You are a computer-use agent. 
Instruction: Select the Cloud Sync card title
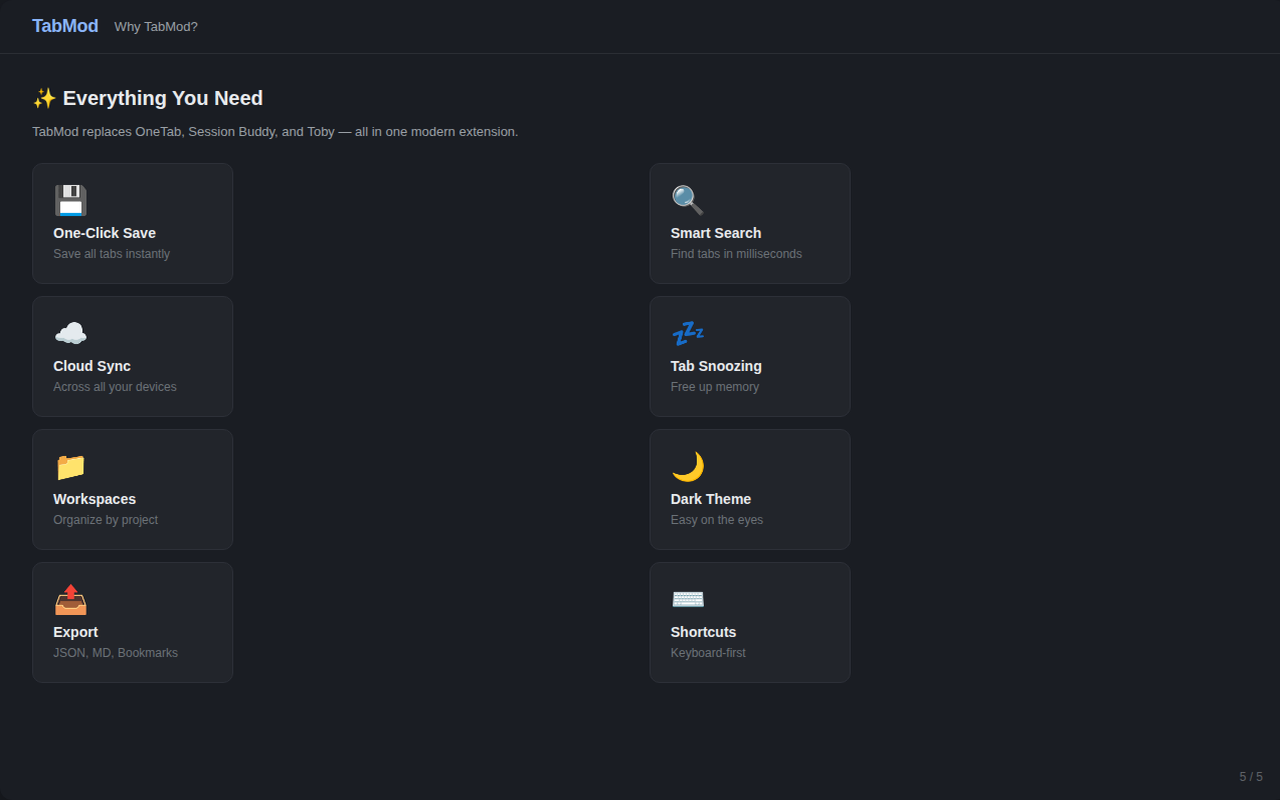(92, 366)
